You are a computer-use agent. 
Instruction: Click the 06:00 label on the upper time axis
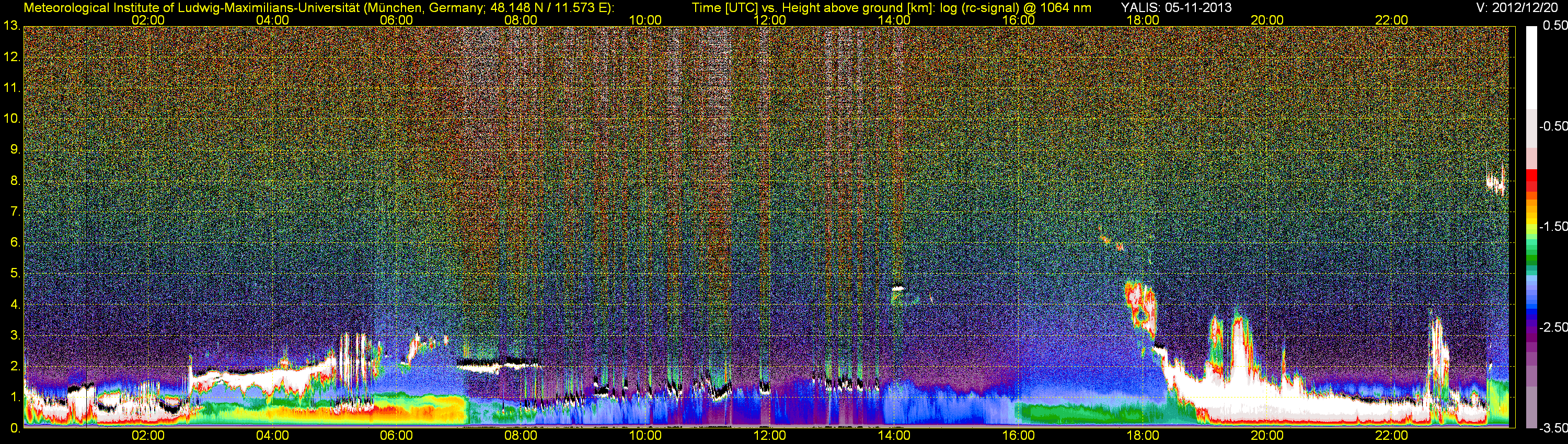point(396,20)
